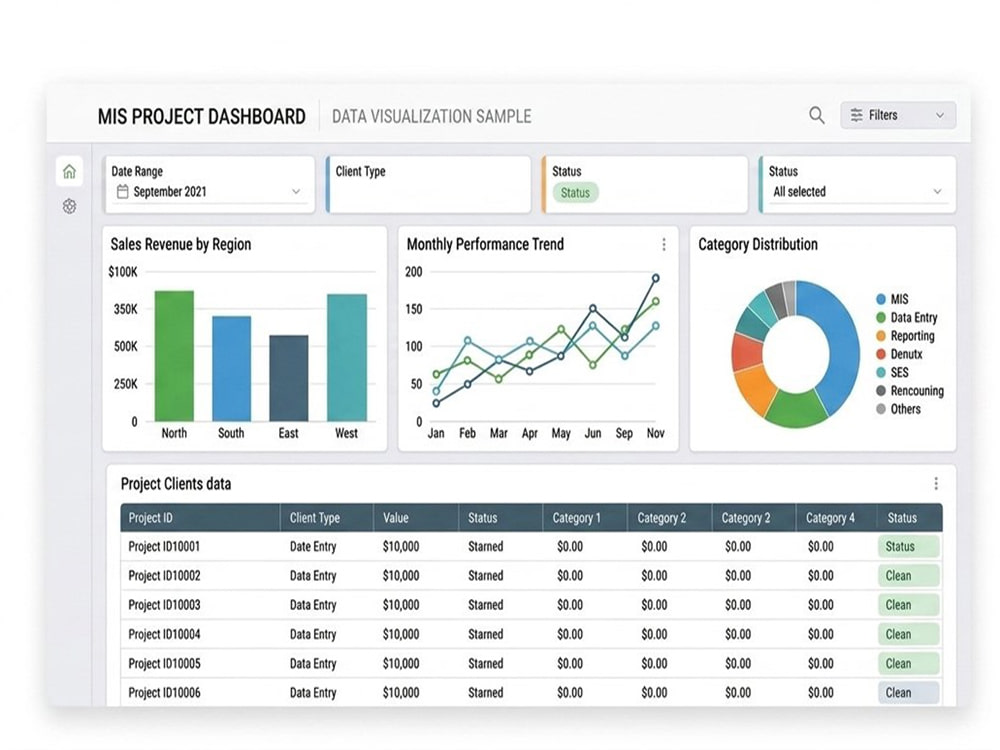Expand the All selected status dropdown
The width and height of the screenshot is (1000, 750).
[x=857, y=192]
